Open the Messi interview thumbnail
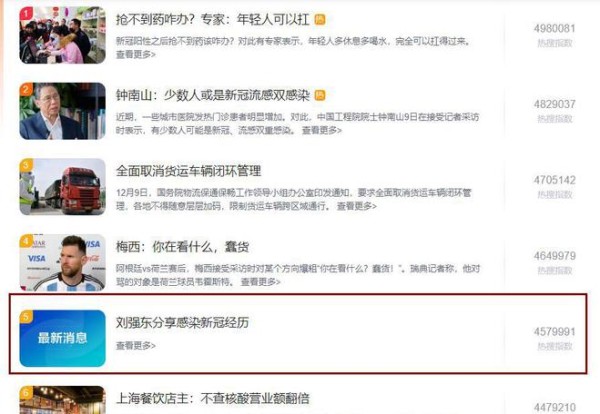600x414 pixels. (x=62, y=262)
